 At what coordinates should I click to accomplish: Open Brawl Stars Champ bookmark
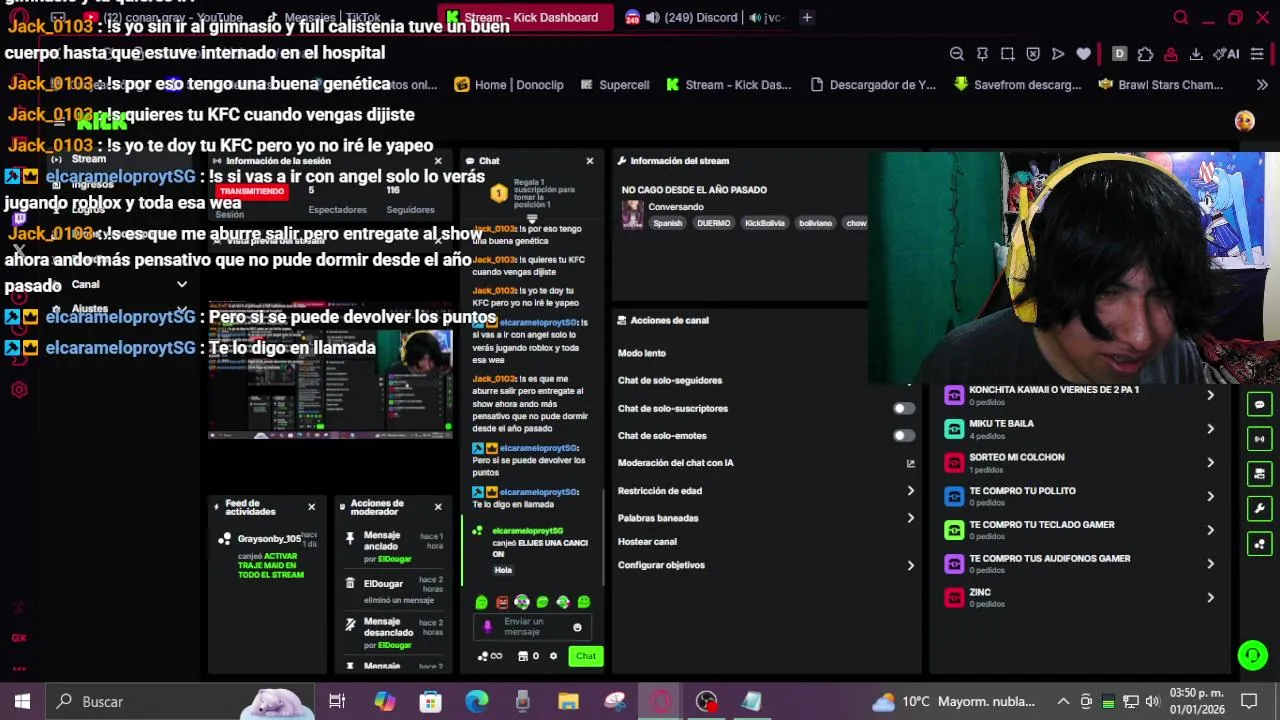click(x=1161, y=85)
